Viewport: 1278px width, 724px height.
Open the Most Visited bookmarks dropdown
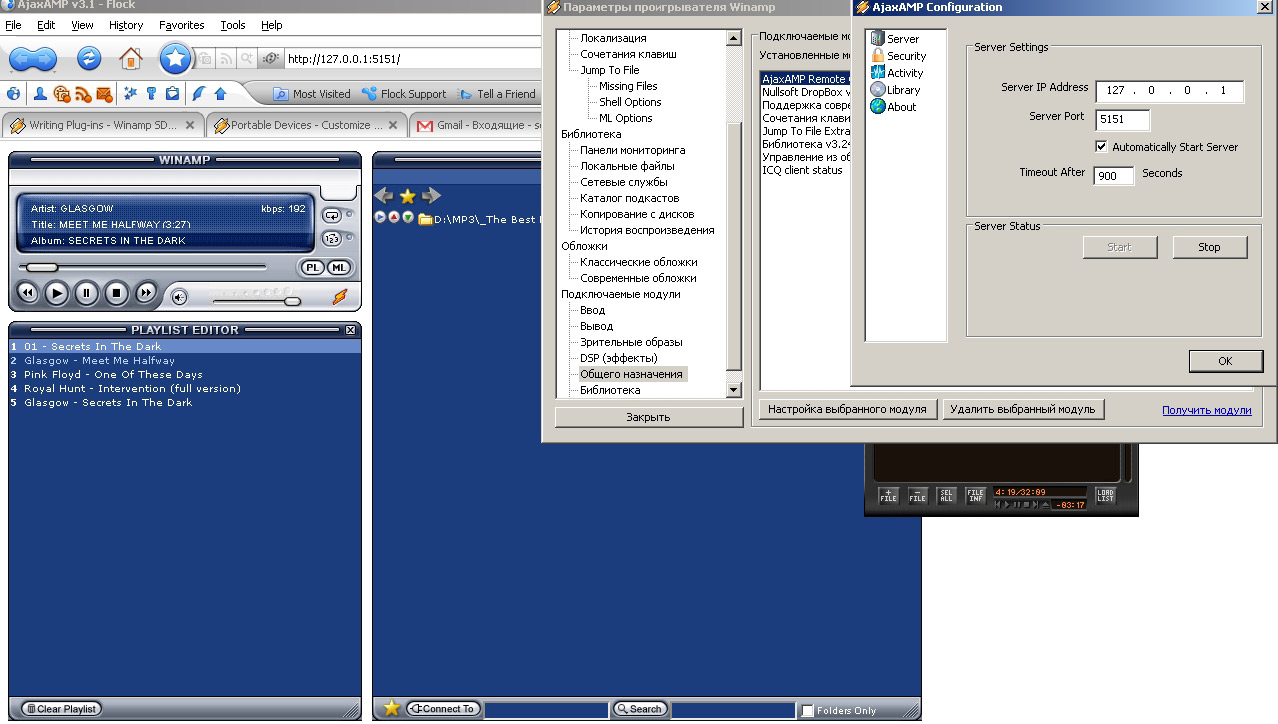pos(312,94)
